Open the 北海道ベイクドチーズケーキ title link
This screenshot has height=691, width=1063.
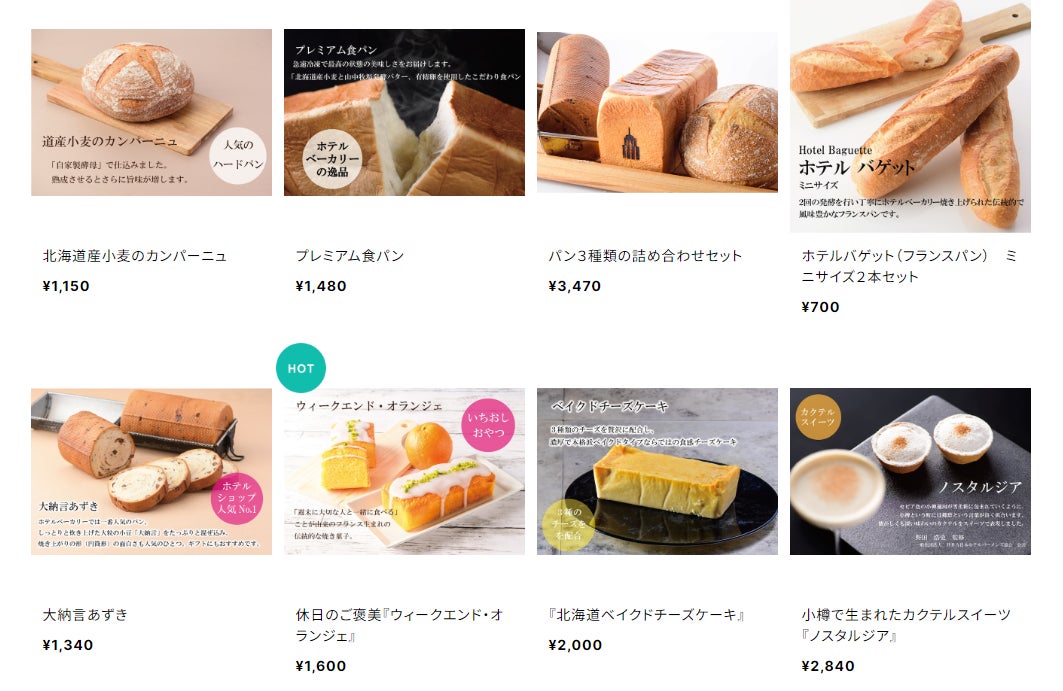[647, 614]
